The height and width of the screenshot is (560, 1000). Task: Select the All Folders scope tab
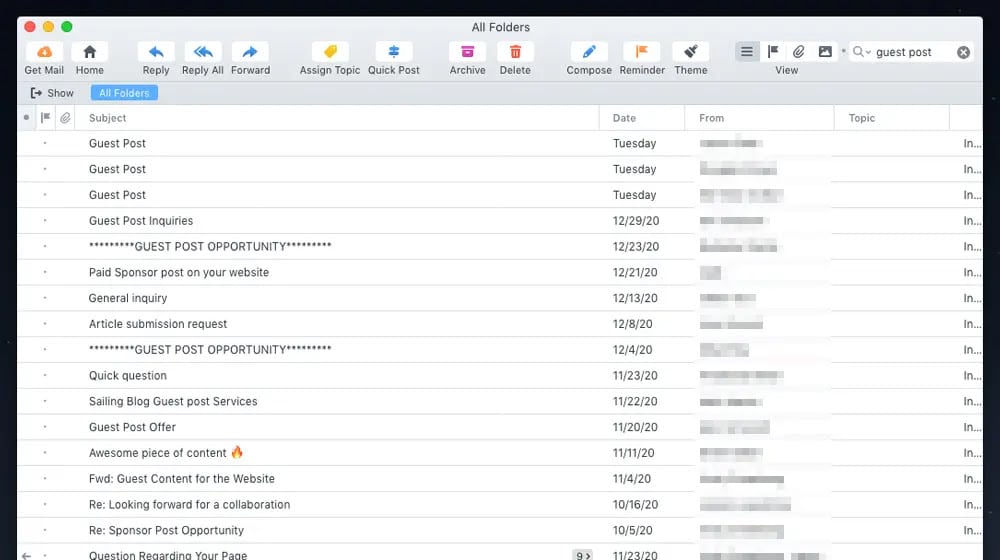click(124, 93)
